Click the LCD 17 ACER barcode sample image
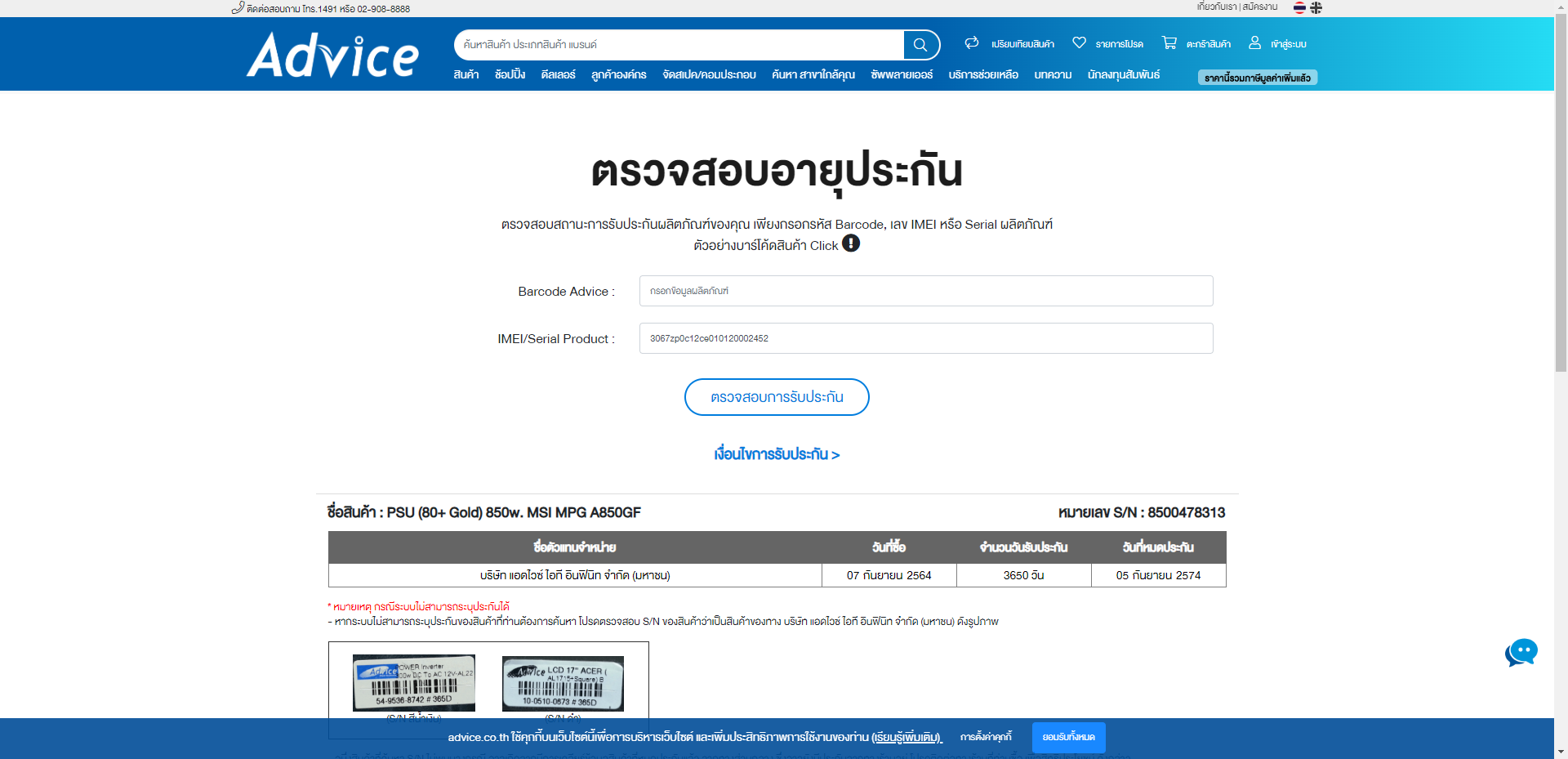The height and width of the screenshot is (759, 1568). [x=563, y=684]
